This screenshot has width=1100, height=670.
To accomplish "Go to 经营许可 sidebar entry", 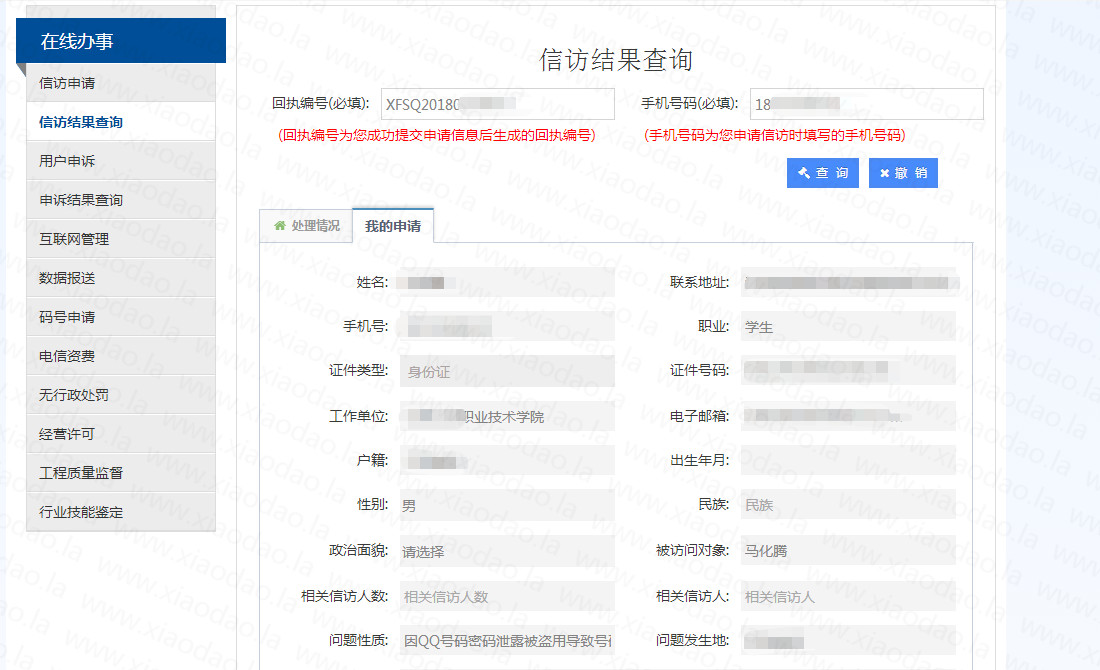I will pyautogui.click(x=121, y=434).
